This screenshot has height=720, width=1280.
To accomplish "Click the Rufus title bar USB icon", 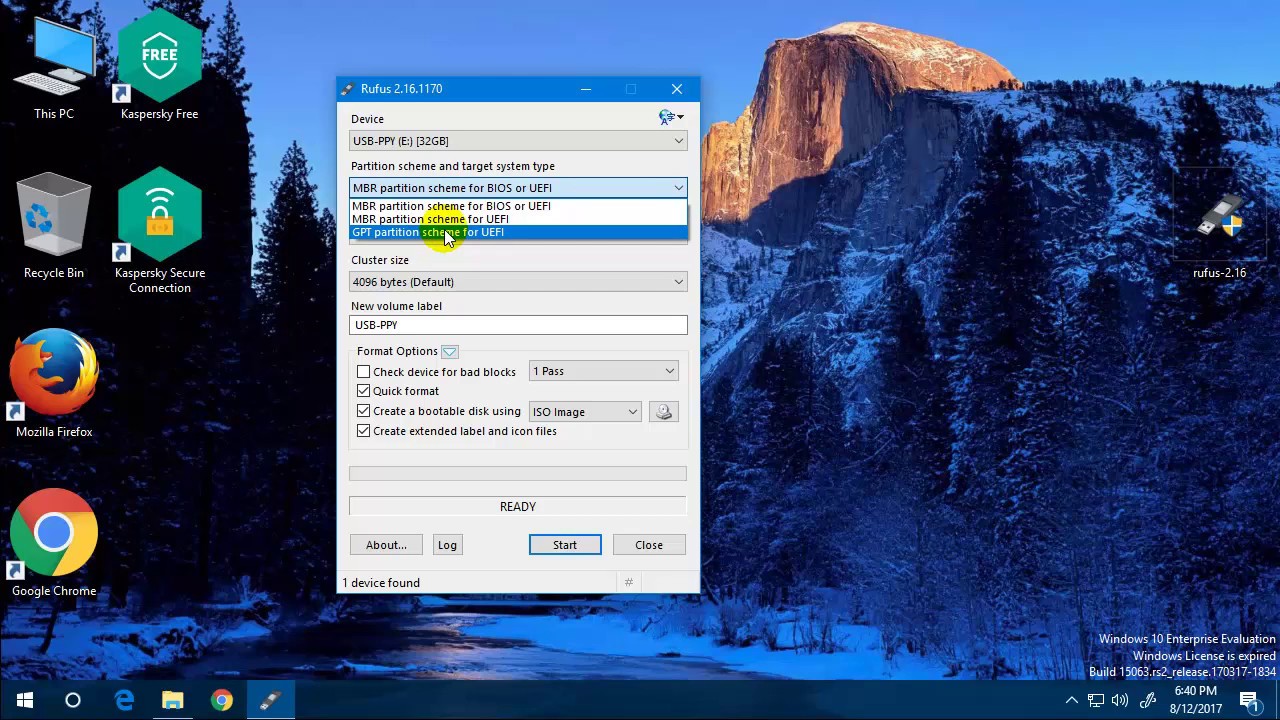I will click(347, 89).
